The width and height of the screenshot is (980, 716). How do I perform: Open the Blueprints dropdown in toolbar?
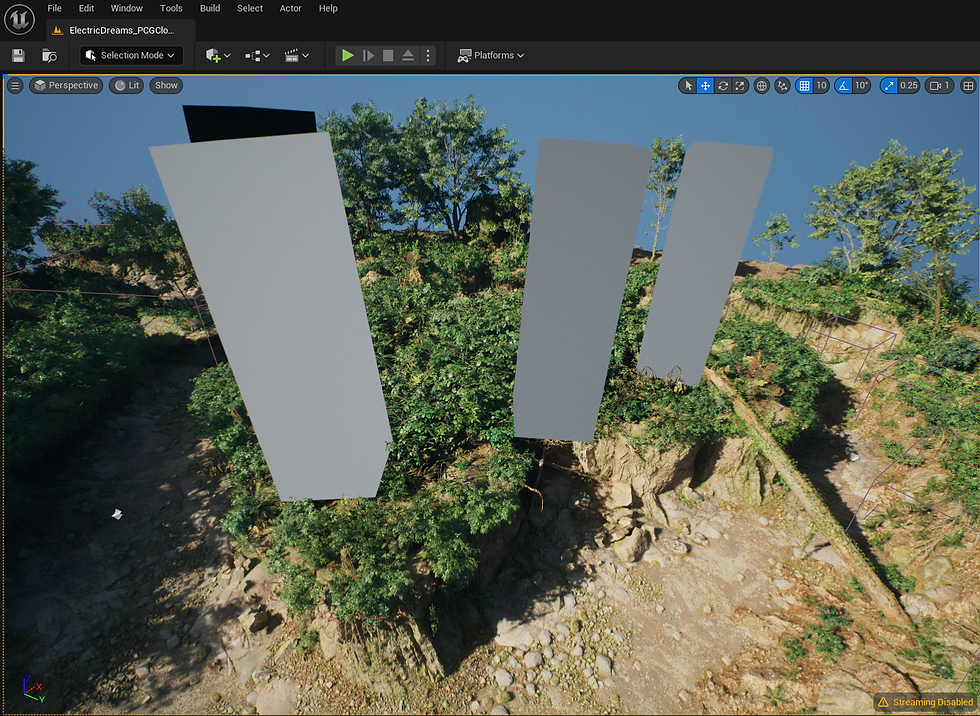click(257, 56)
